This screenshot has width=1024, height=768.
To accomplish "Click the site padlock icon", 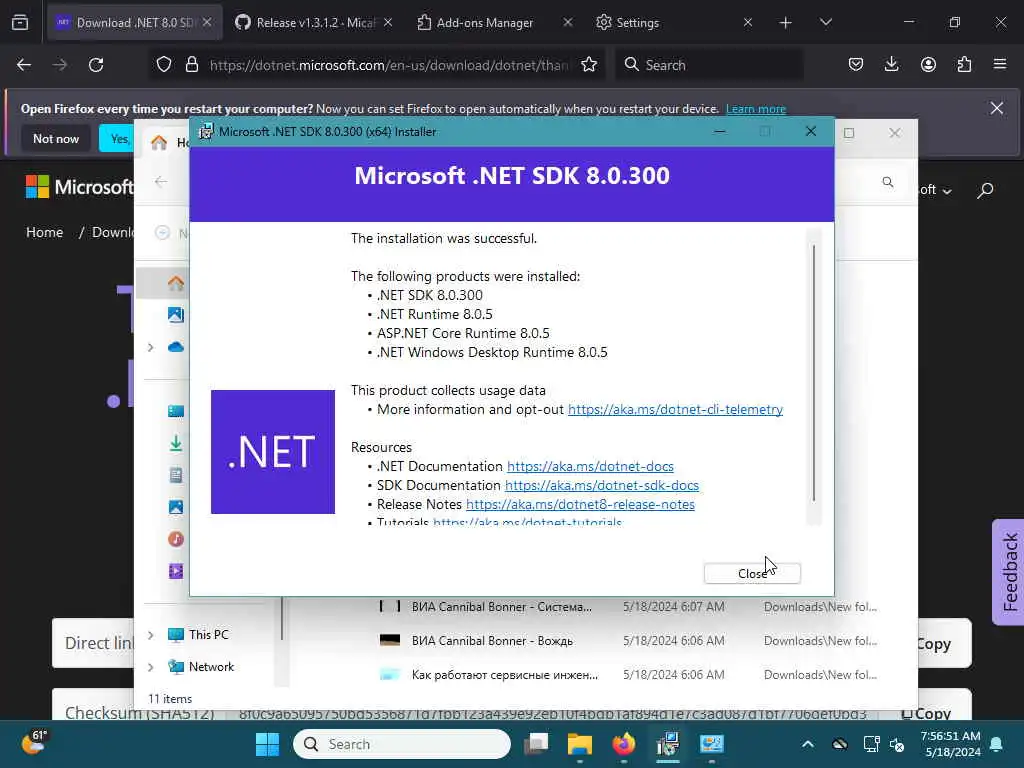I will [191, 65].
